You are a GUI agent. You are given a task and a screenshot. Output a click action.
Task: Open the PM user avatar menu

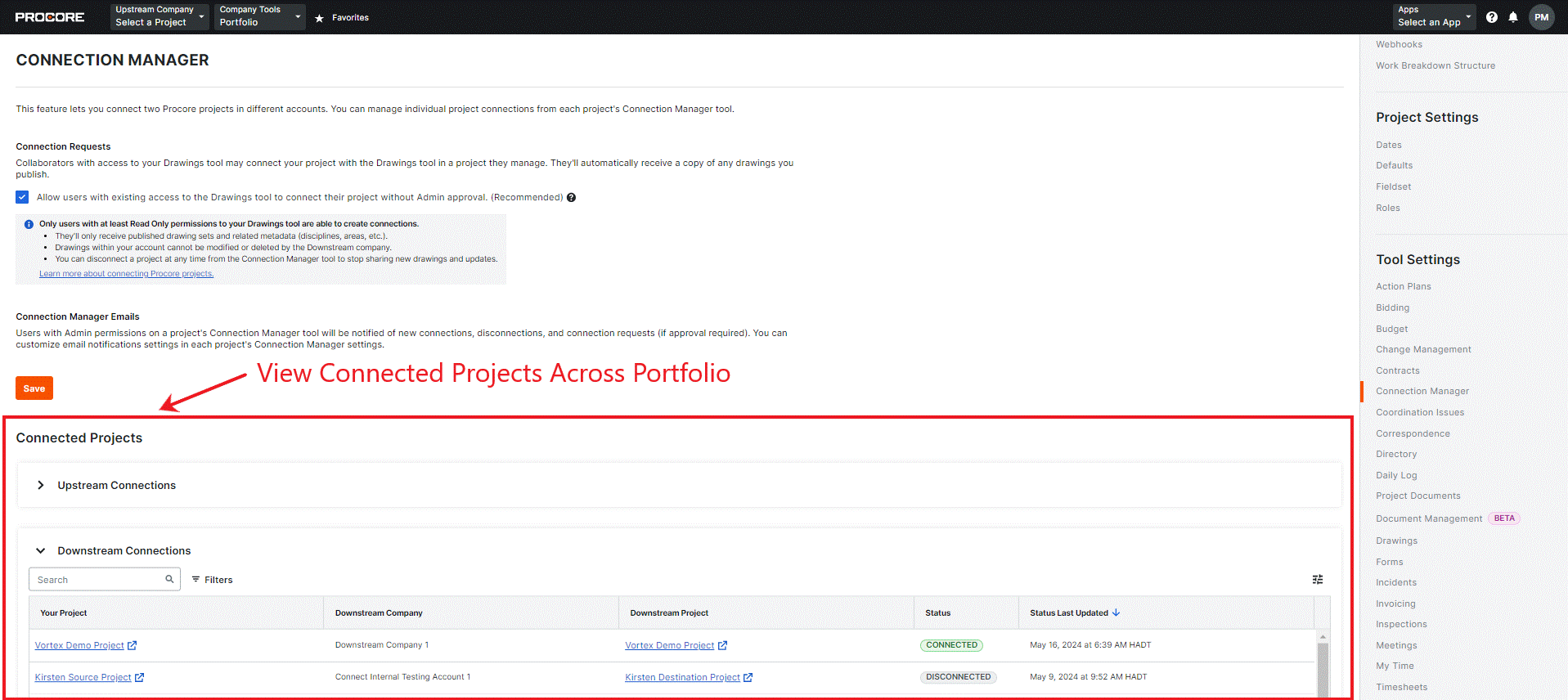[1542, 17]
